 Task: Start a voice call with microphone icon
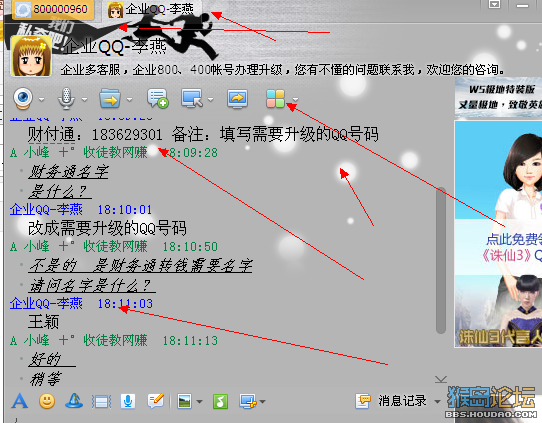point(66,98)
